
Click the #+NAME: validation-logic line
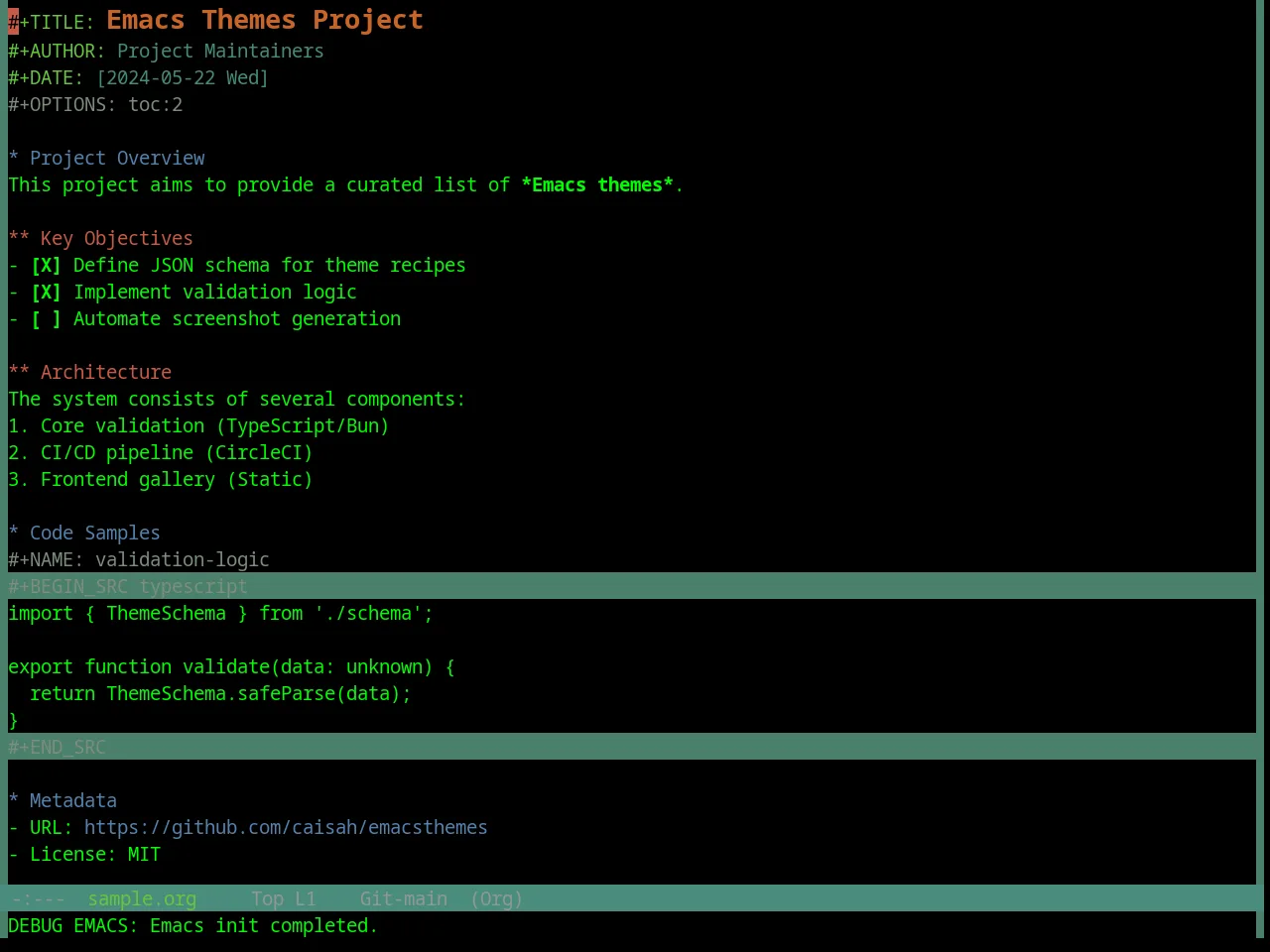(139, 560)
